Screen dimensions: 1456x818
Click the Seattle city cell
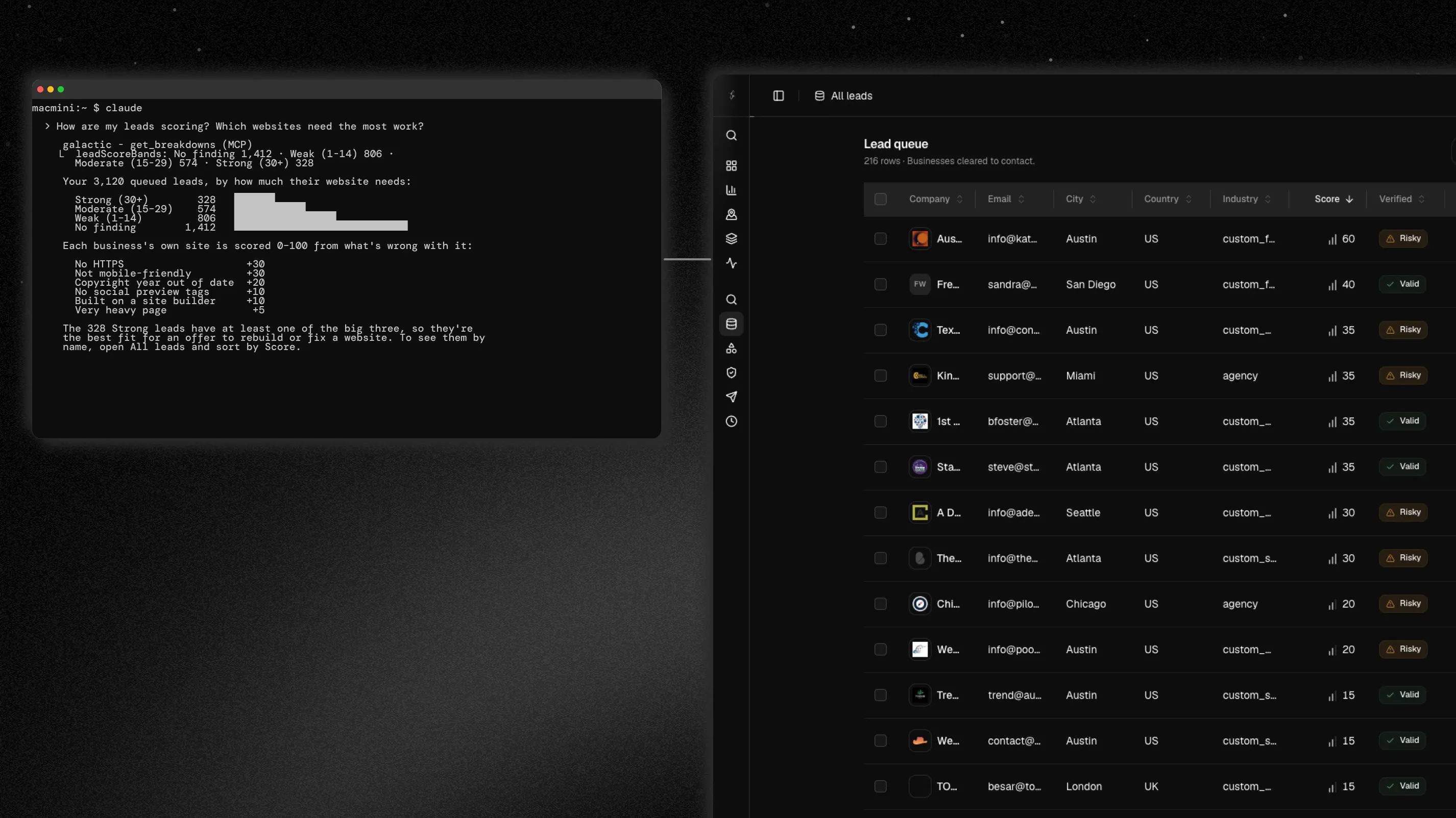pyautogui.click(x=1082, y=512)
